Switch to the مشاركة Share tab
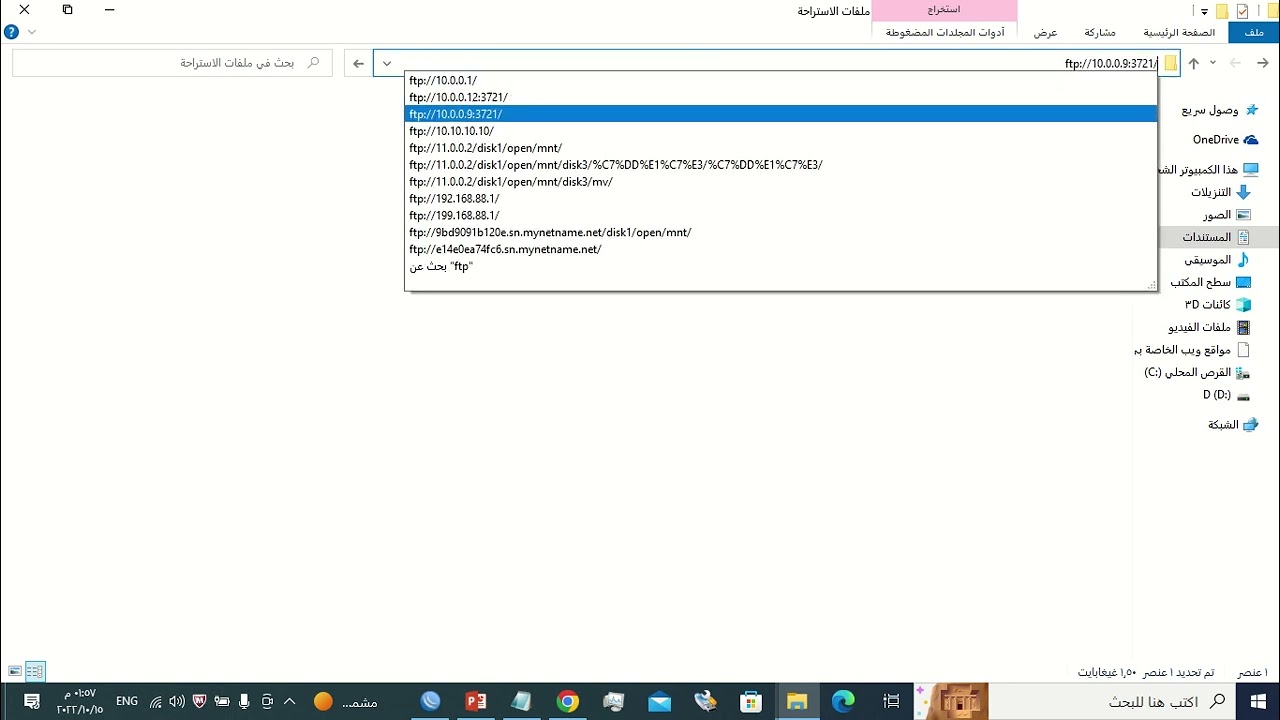Viewport: 1280px width, 720px height. (x=1100, y=33)
